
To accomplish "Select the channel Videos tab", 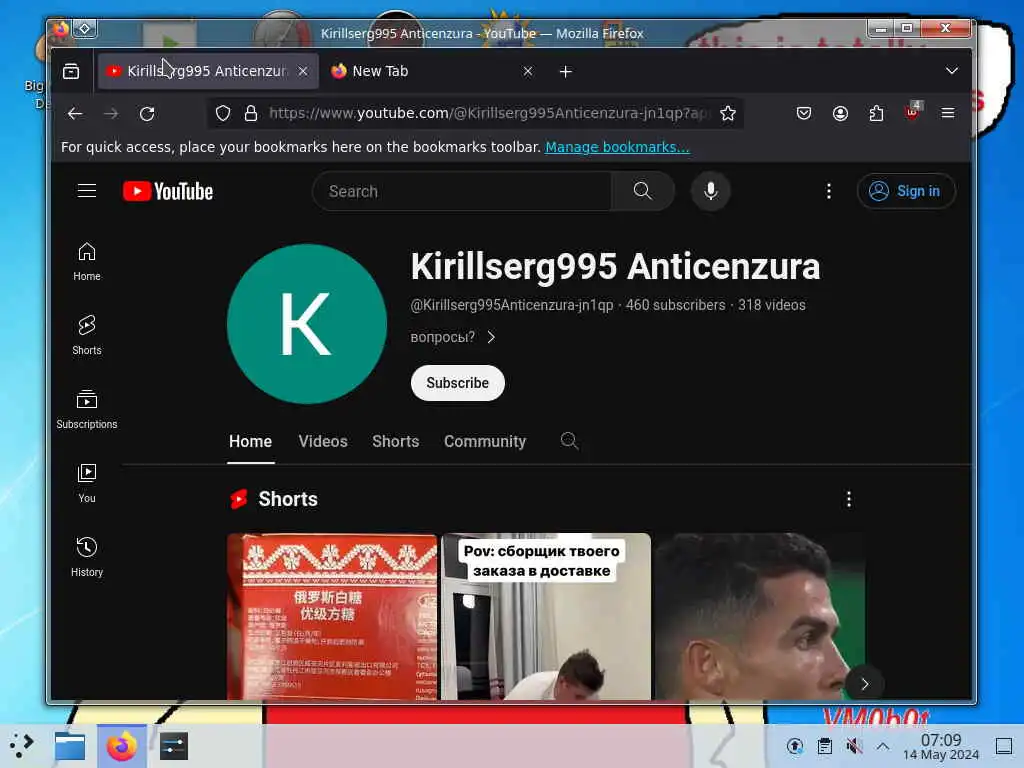I will pyautogui.click(x=323, y=441).
